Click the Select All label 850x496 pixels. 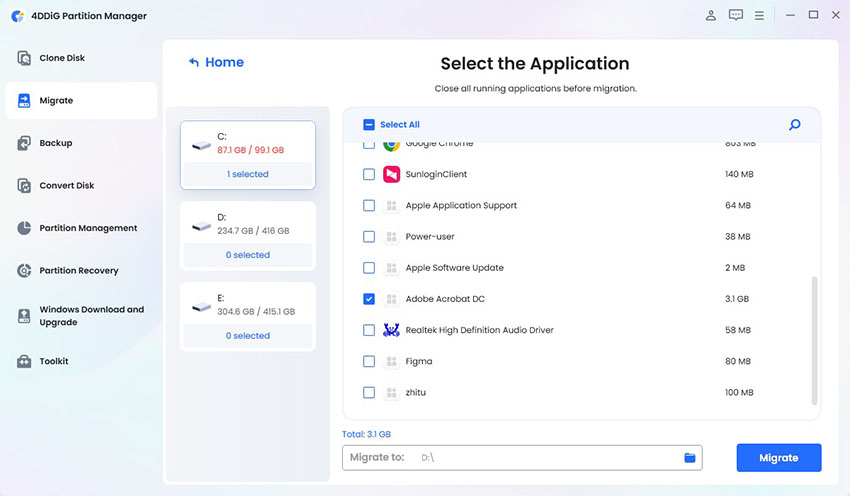pyautogui.click(x=400, y=125)
